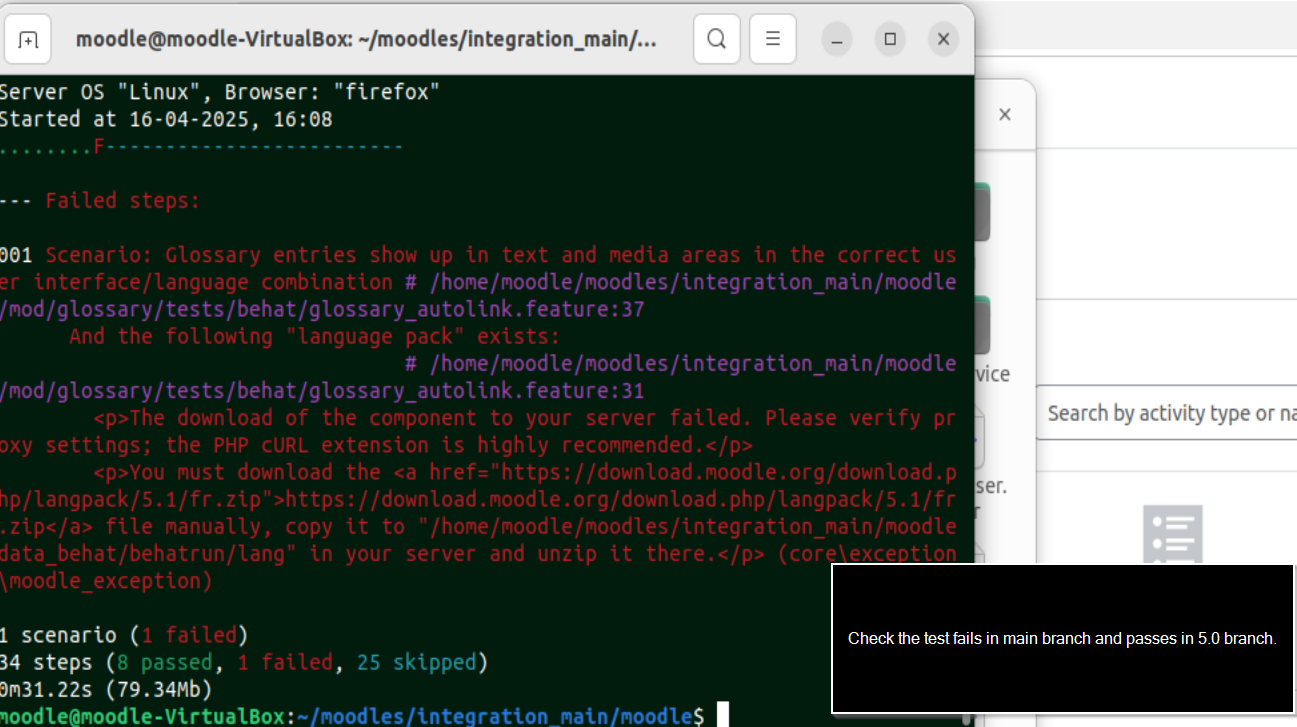Click '1 scenario (1 failed)' summary

point(124,634)
